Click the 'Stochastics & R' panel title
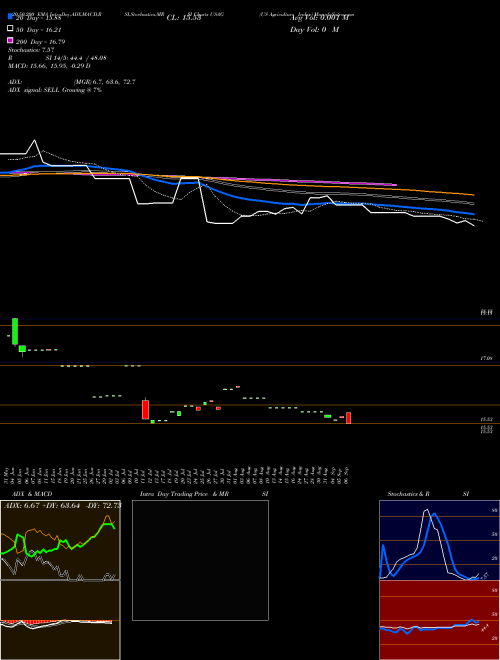Screen dimensions: 500x660 point(408,494)
